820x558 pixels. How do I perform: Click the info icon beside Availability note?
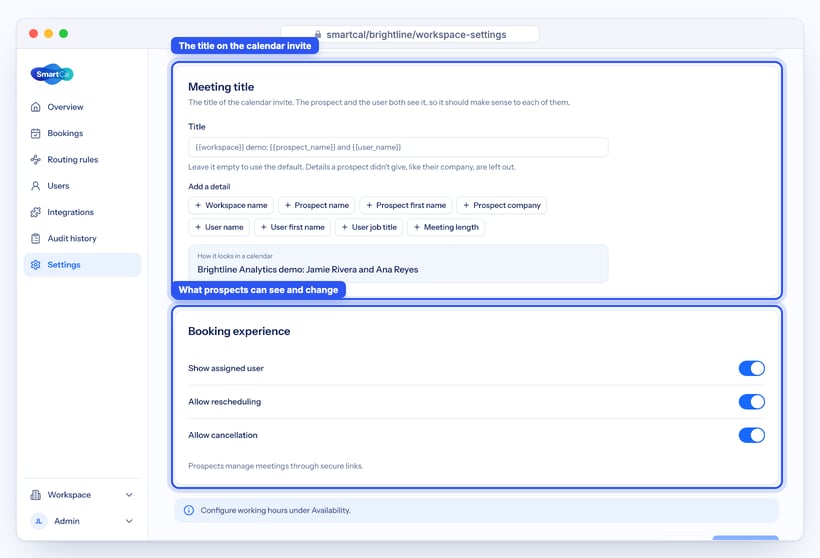pos(189,510)
